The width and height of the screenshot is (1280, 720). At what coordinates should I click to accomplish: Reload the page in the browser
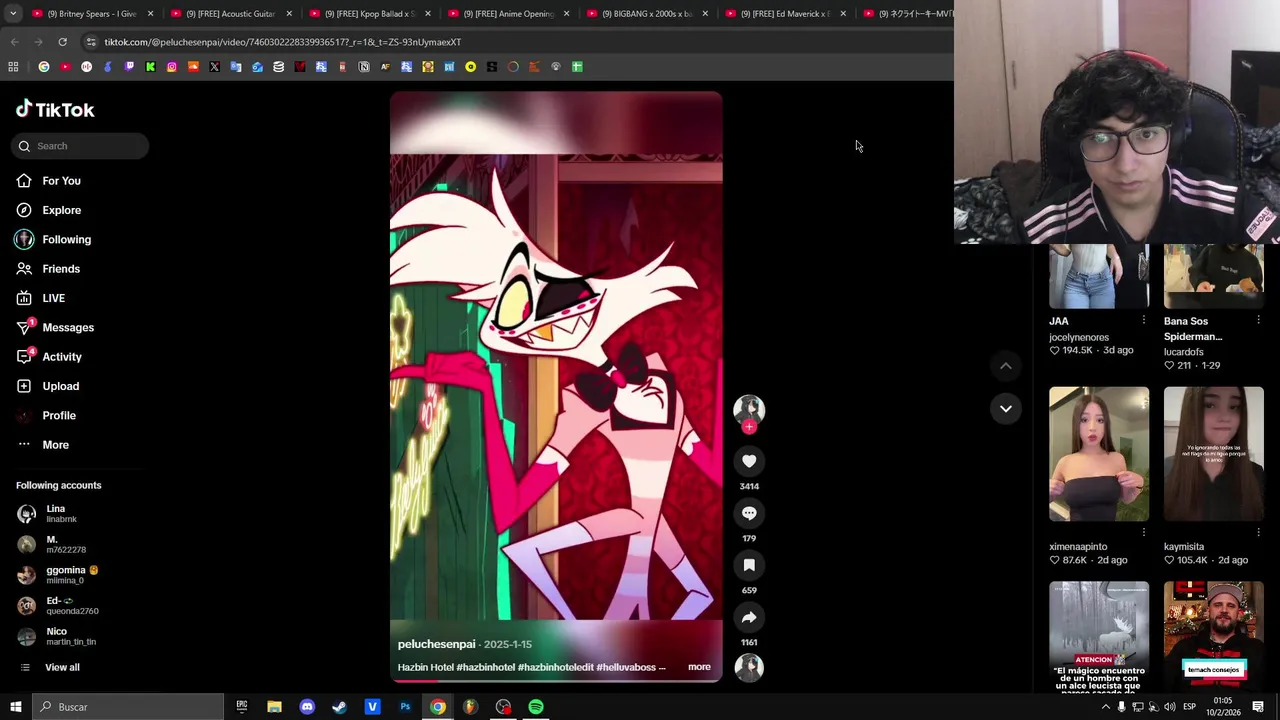coord(62,42)
